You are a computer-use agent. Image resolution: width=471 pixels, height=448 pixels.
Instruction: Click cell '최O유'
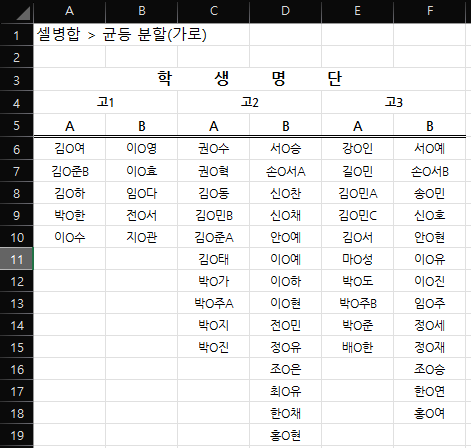coord(286,391)
